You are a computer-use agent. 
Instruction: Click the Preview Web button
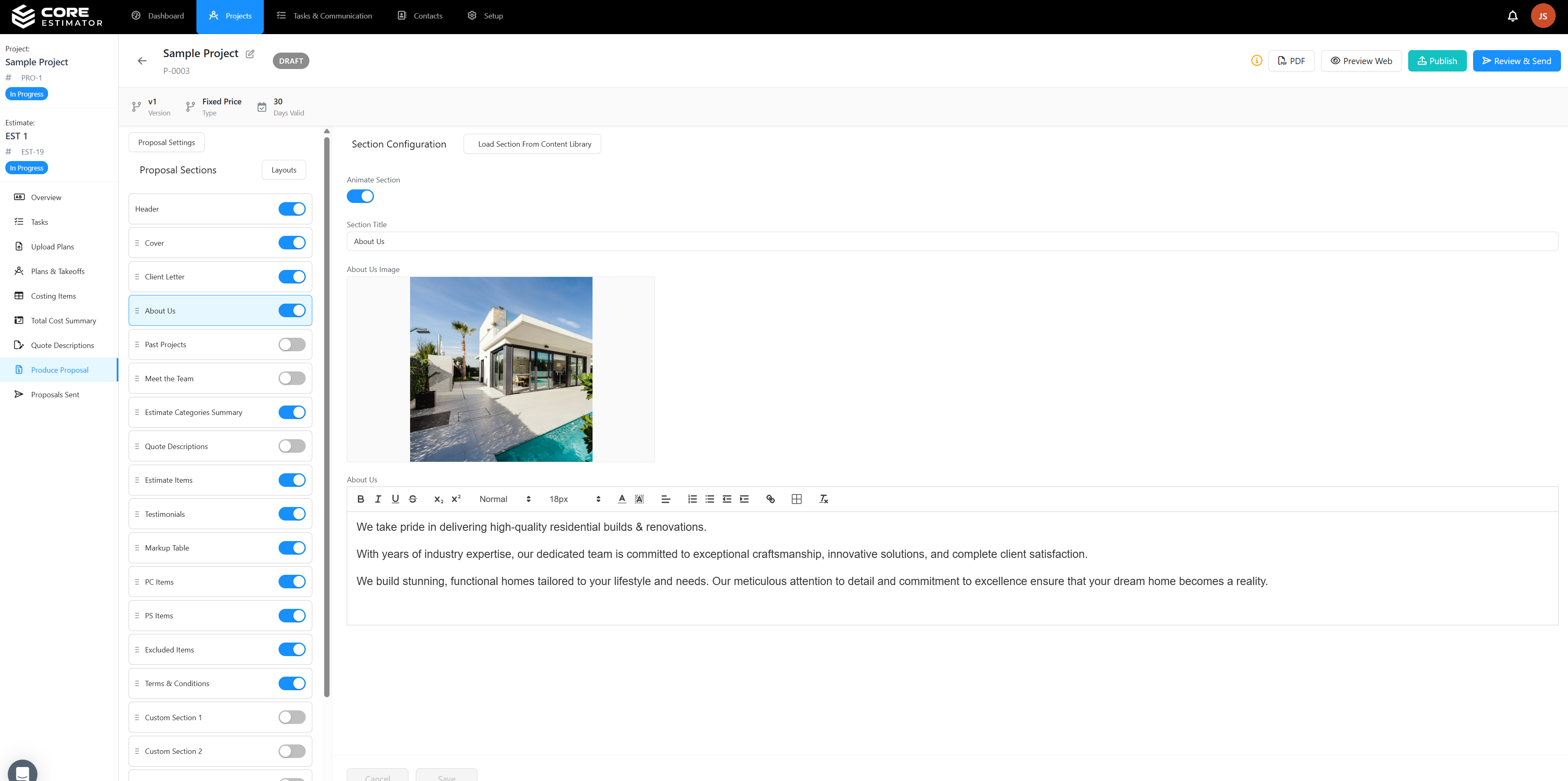[x=1361, y=61]
